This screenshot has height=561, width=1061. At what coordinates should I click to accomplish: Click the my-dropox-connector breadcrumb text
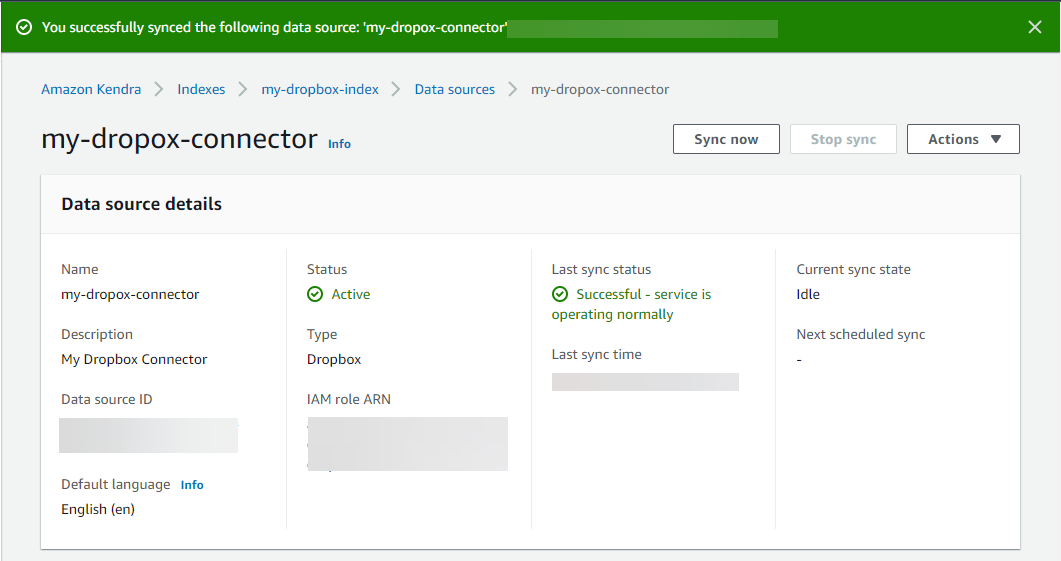[600, 89]
